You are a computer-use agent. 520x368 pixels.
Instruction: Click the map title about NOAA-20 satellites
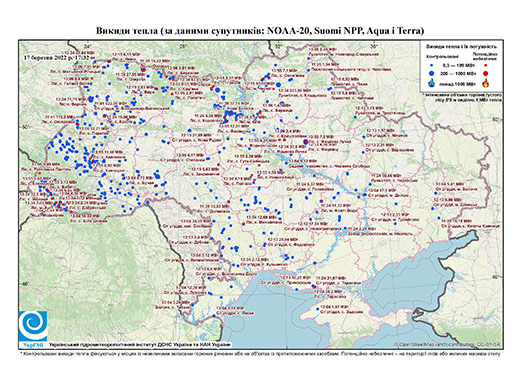pyautogui.click(x=260, y=31)
